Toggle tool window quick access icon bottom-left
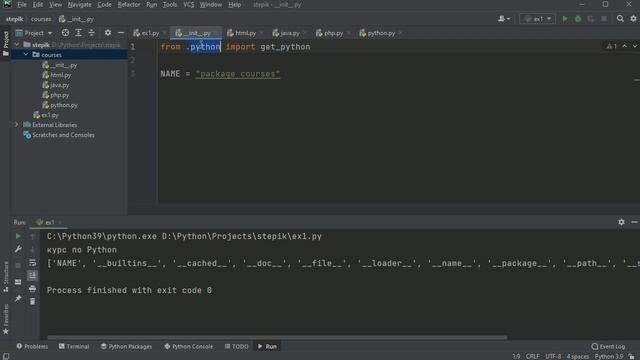The width and height of the screenshot is (640, 360). tap(6, 356)
